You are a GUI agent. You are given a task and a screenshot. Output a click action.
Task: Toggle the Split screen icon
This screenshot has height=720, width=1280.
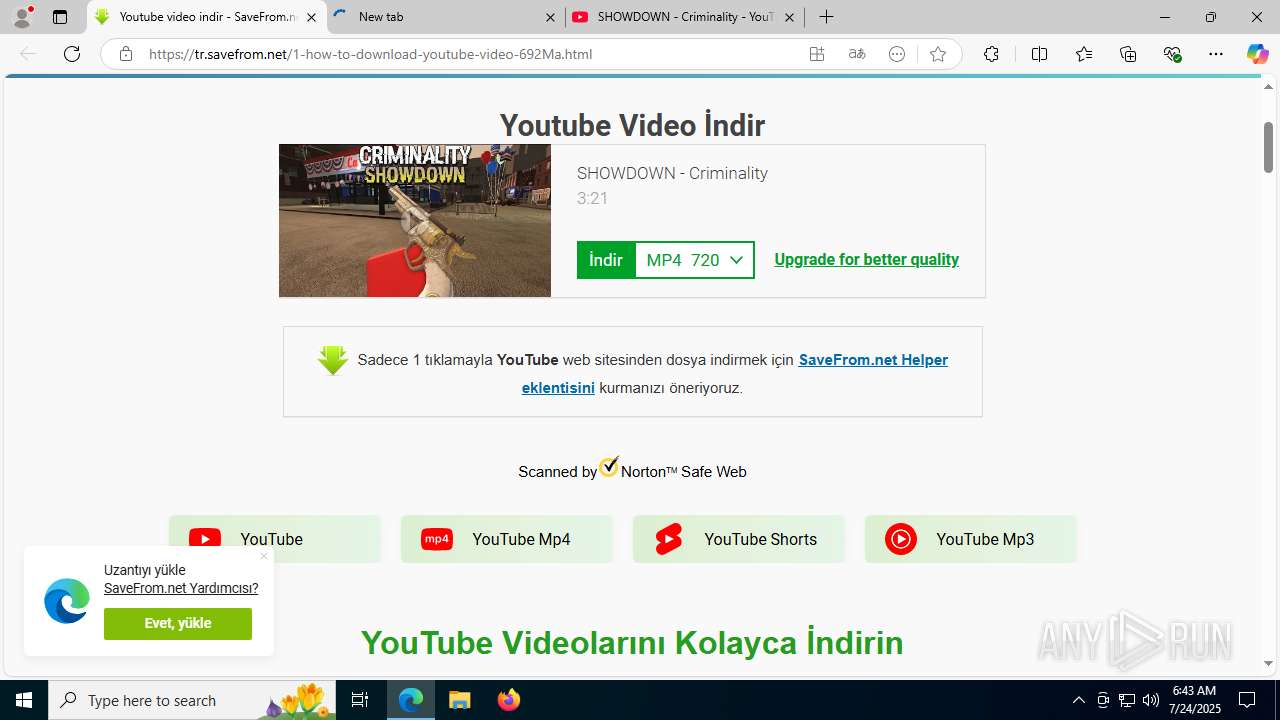point(1039,54)
